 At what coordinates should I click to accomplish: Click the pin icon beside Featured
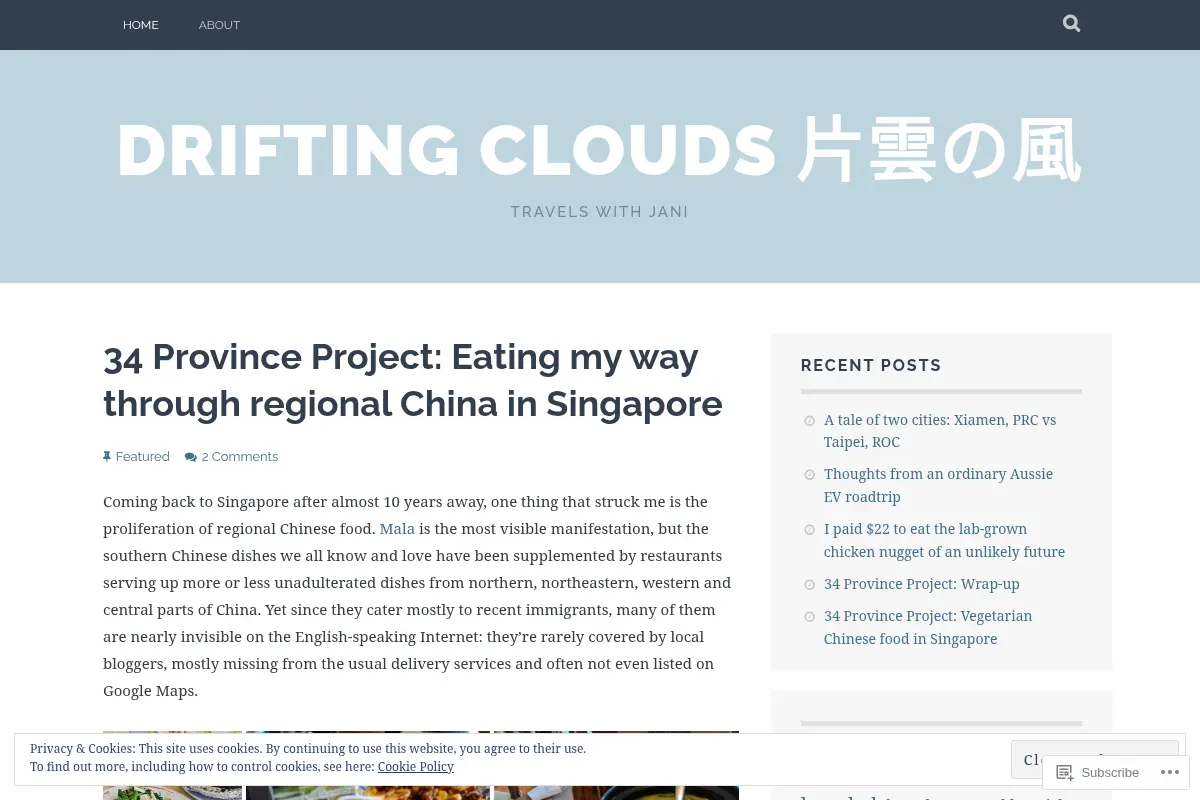(107, 457)
